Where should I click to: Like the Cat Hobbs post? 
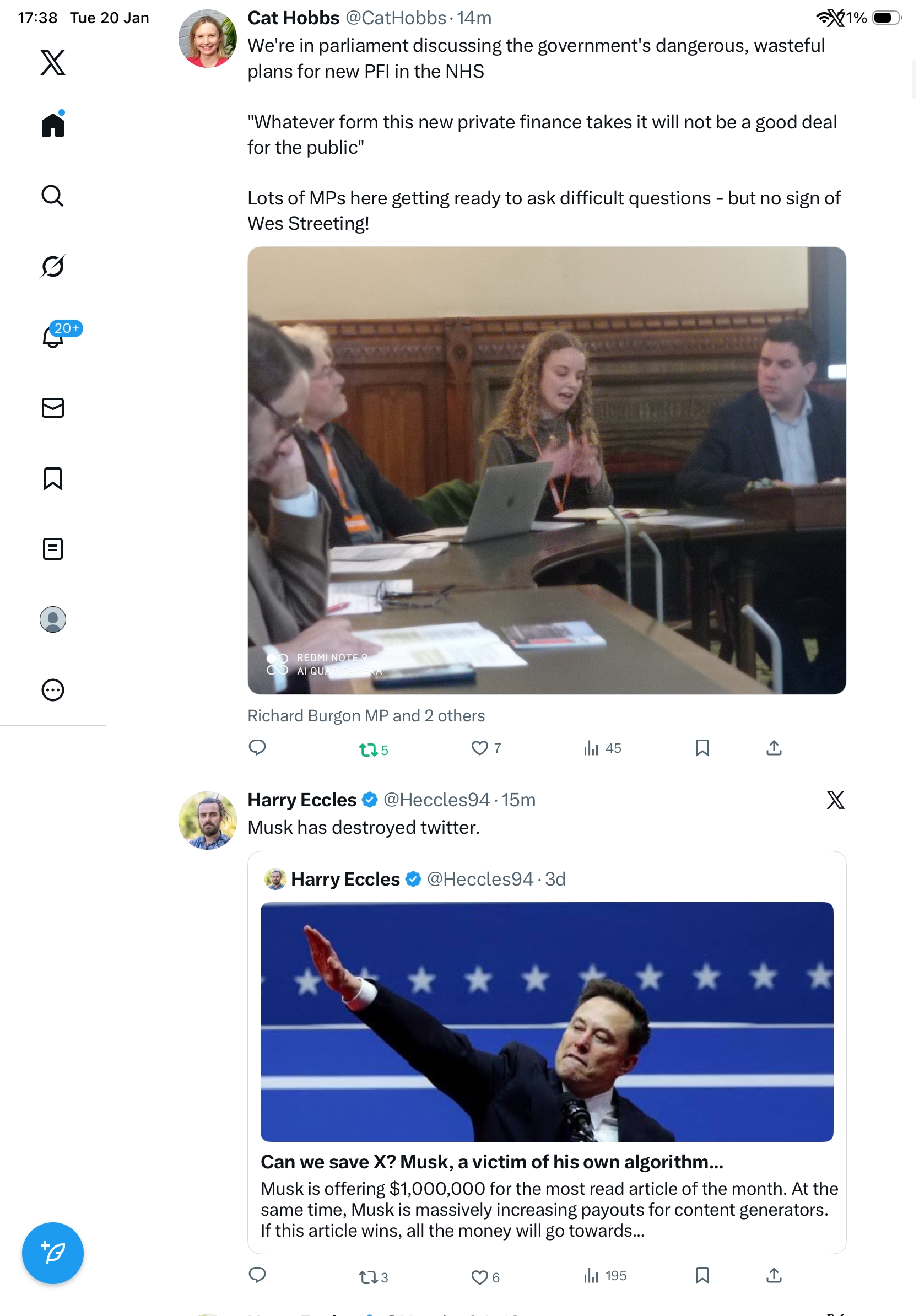click(479, 748)
